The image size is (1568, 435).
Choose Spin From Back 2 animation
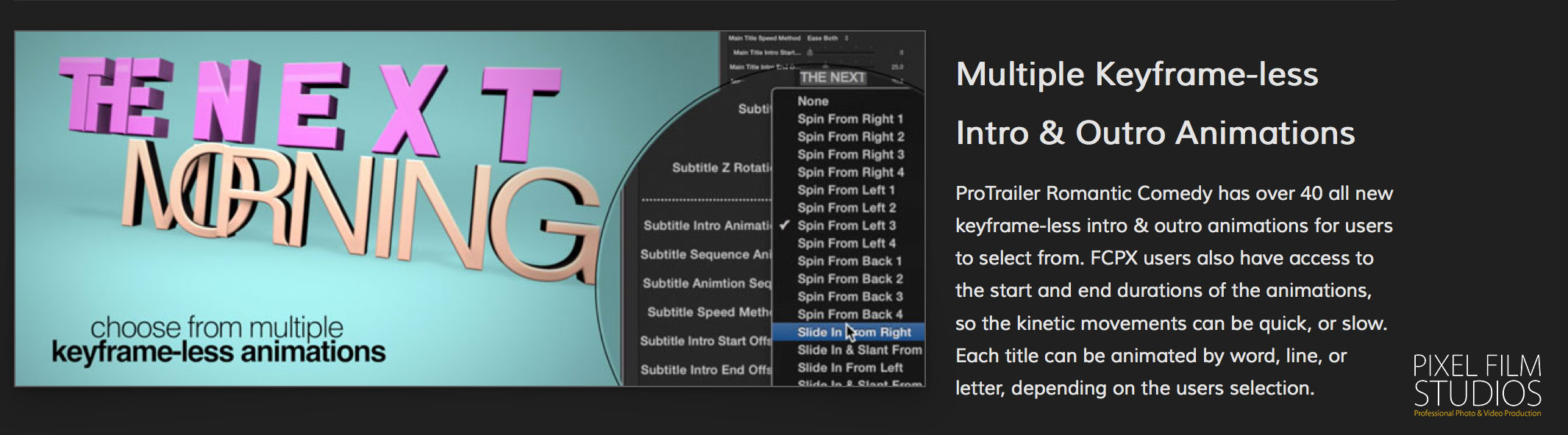coord(849,278)
